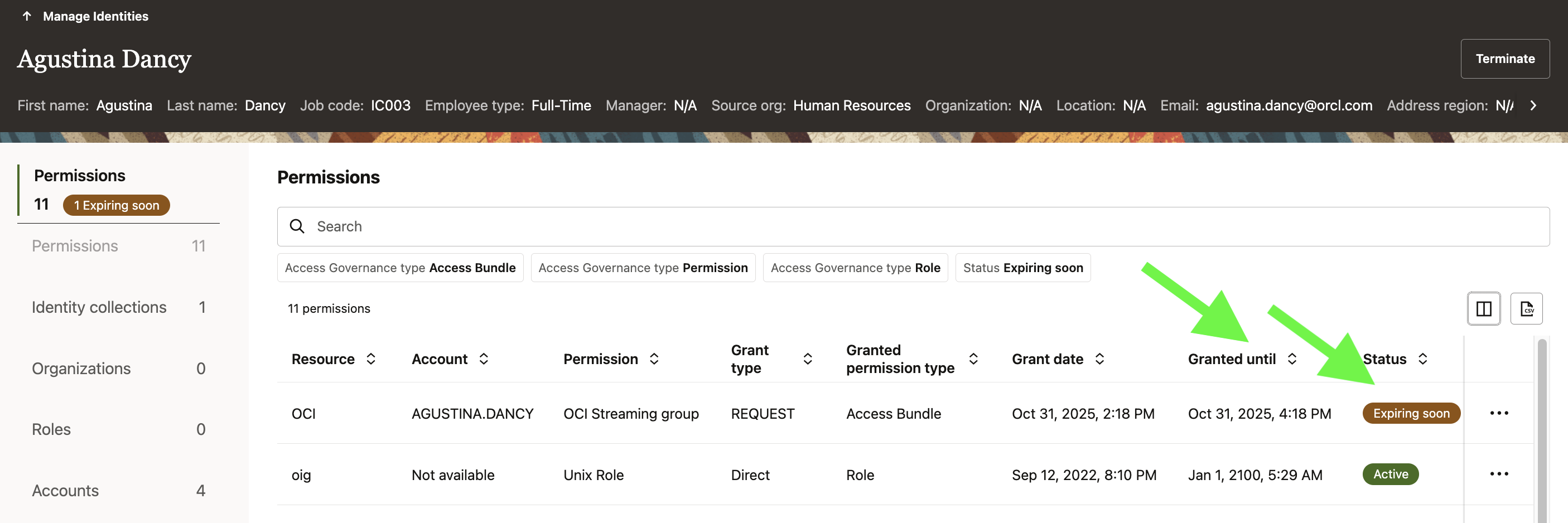The height and width of the screenshot is (523, 1568).
Task: Sort the table by the Resource column icon
Action: pyautogui.click(x=372, y=359)
